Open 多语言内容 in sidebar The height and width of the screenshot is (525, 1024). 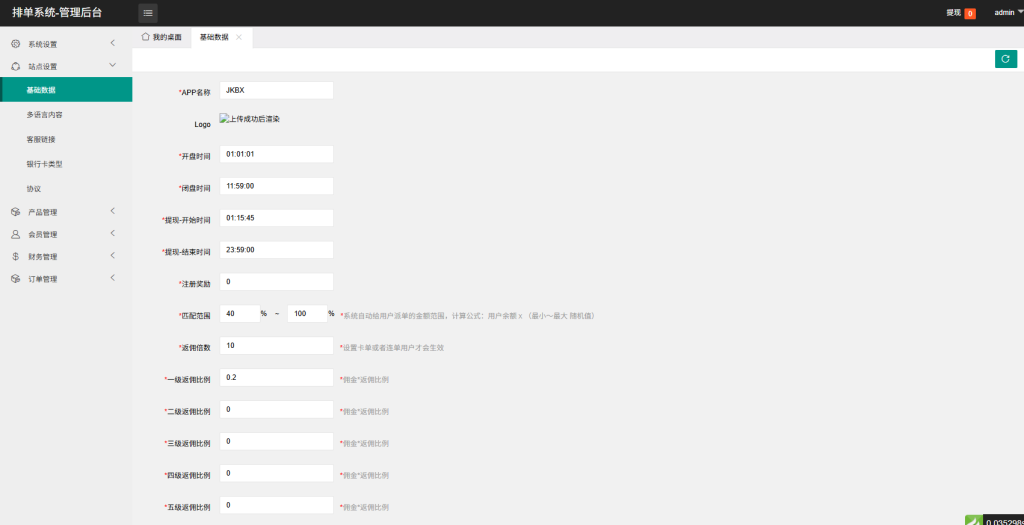45,115
